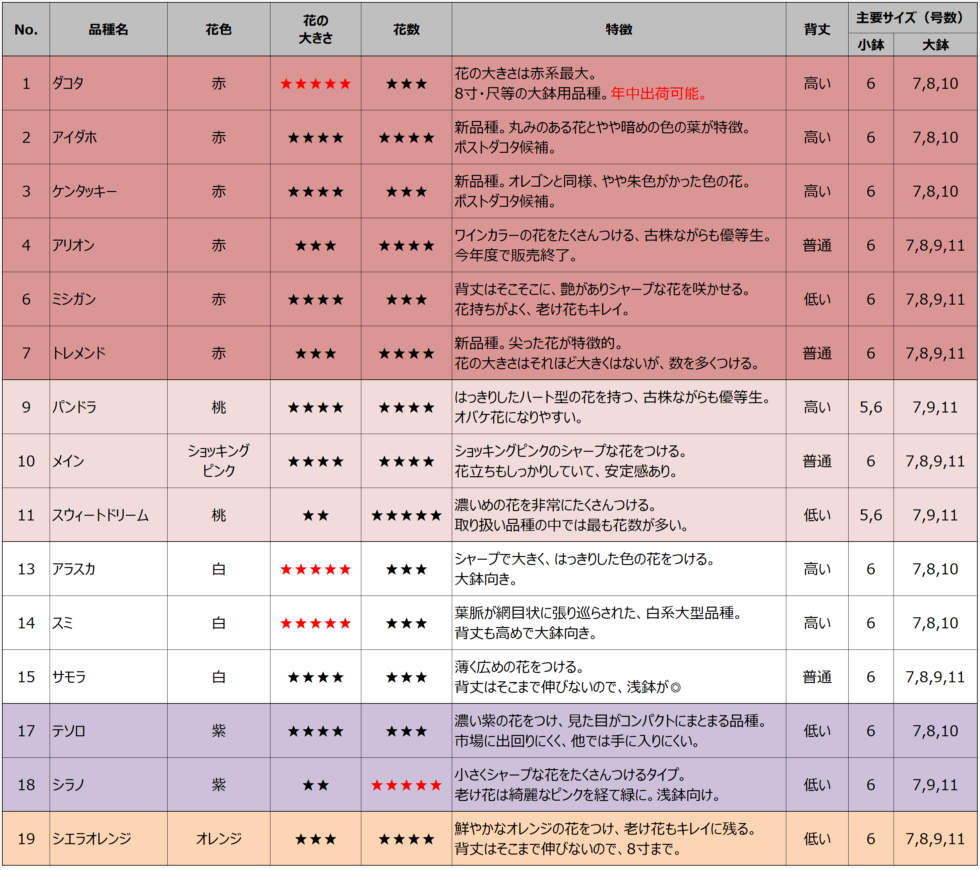Click the red star rating in アラスカ row
This screenshot has height=870, width=980.
(315, 570)
